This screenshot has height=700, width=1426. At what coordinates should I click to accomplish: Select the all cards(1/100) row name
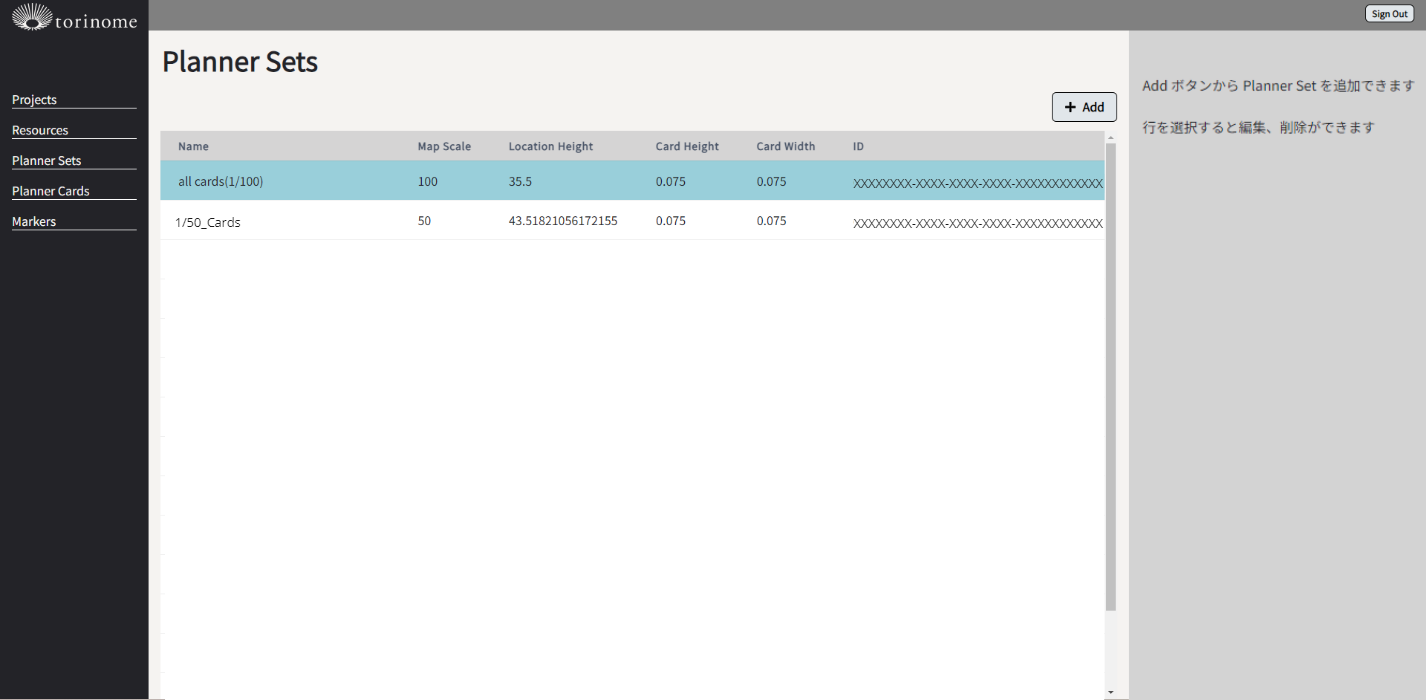[x=220, y=182]
